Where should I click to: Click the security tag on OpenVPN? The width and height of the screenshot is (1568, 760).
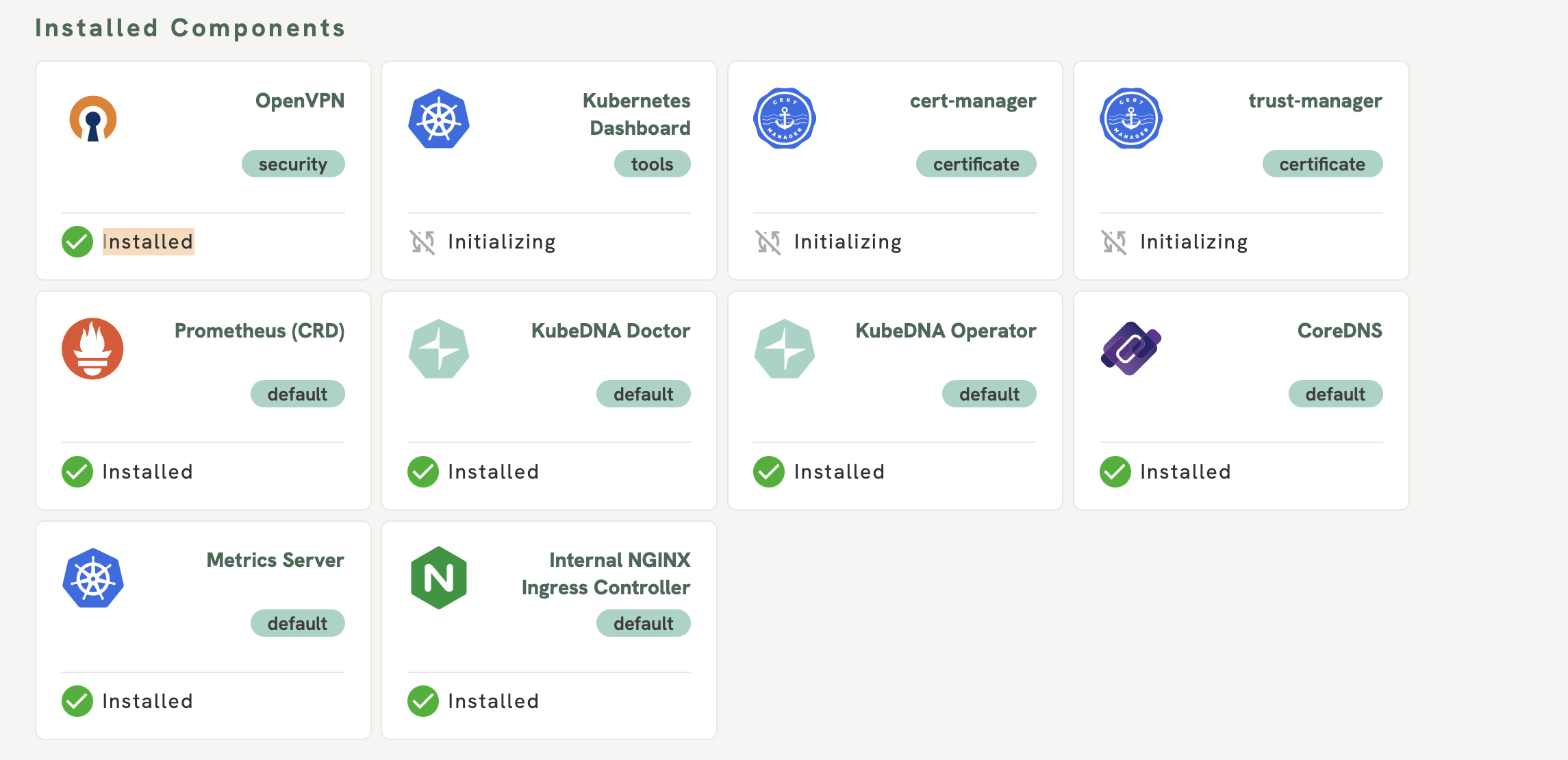tap(293, 164)
